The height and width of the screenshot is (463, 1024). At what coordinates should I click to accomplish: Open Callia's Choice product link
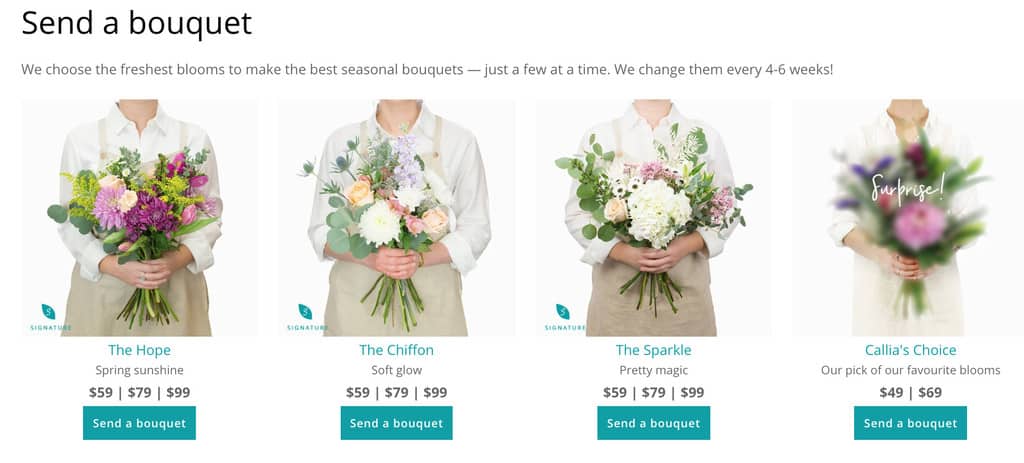tap(910, 350)
